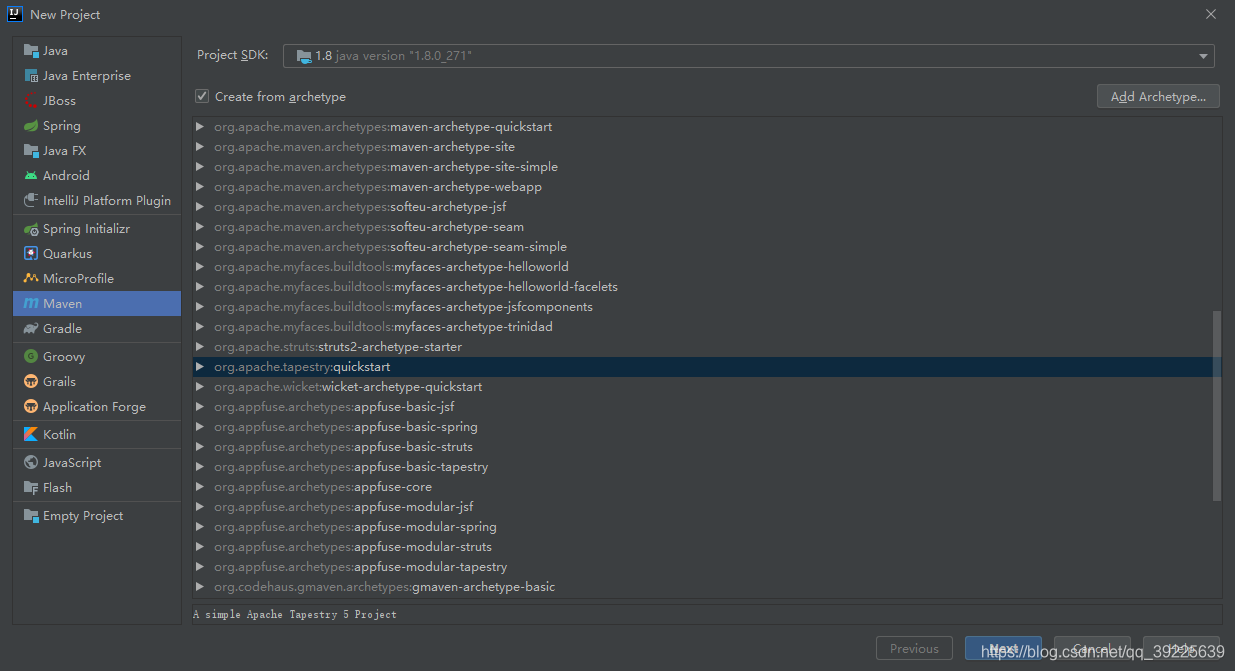The height and width of the screenshot is (671, 1235).
Task: Click the Help button
Action: click(1181, 648)
